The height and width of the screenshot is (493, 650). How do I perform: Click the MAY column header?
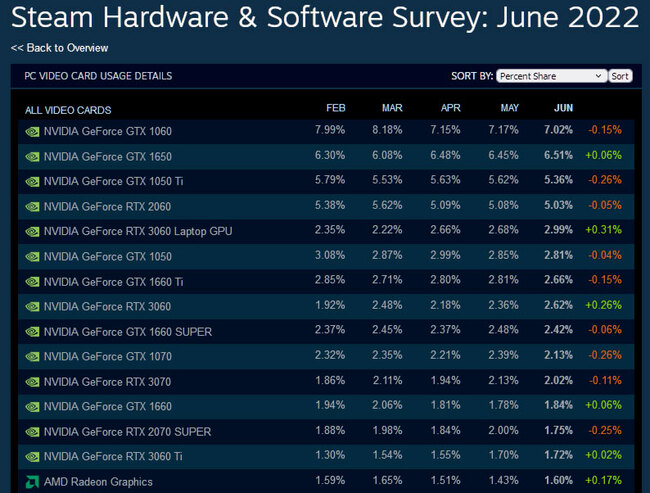[x=507, y=108]
